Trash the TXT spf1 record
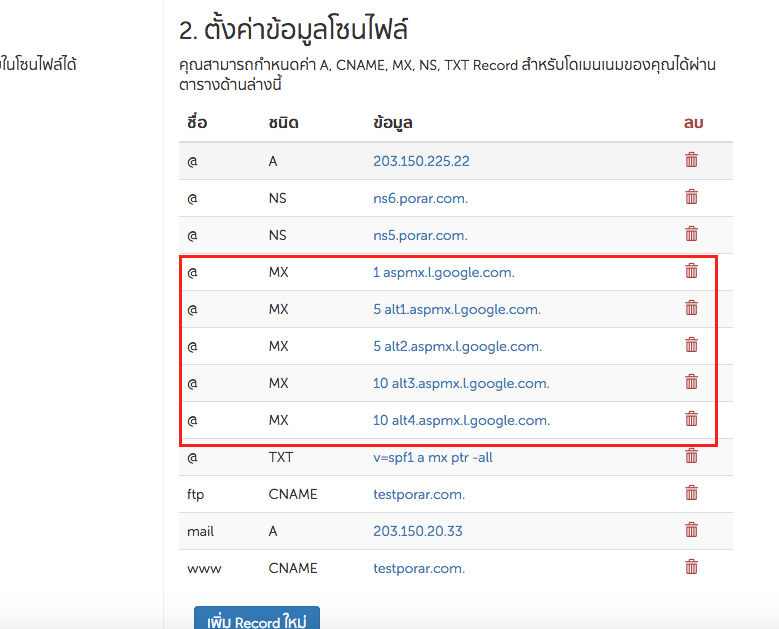Viewport: 779px width, 629px height. point(691,456)
